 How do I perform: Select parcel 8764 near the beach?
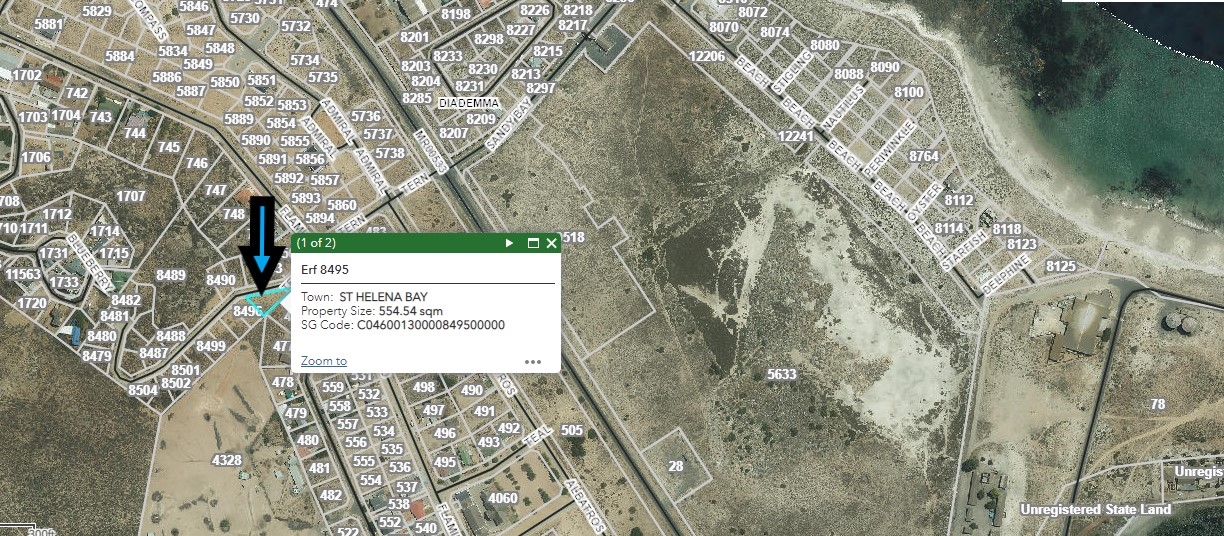point(924,156)
